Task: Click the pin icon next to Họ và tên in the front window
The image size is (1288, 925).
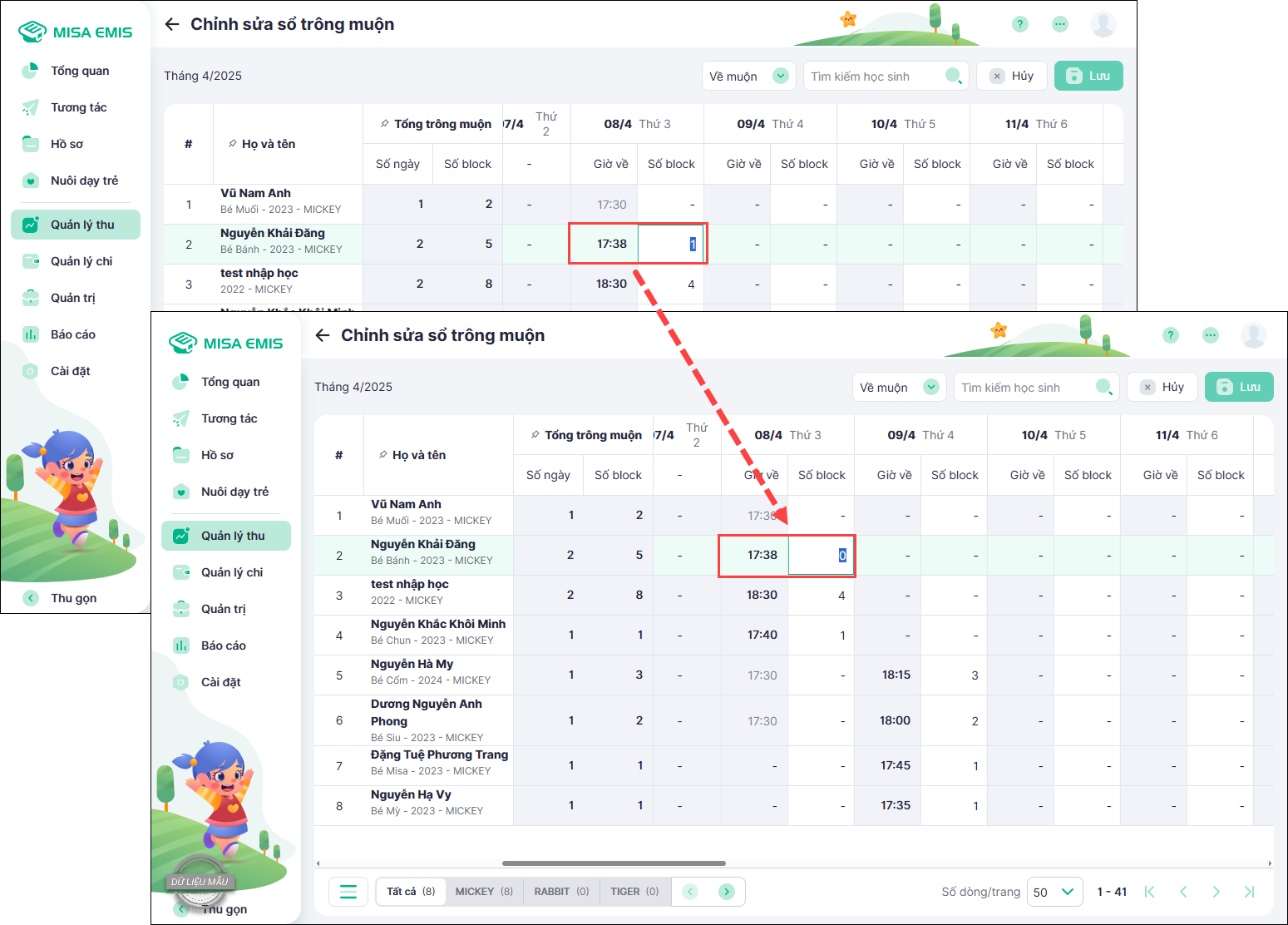Action: coord(382,455)
